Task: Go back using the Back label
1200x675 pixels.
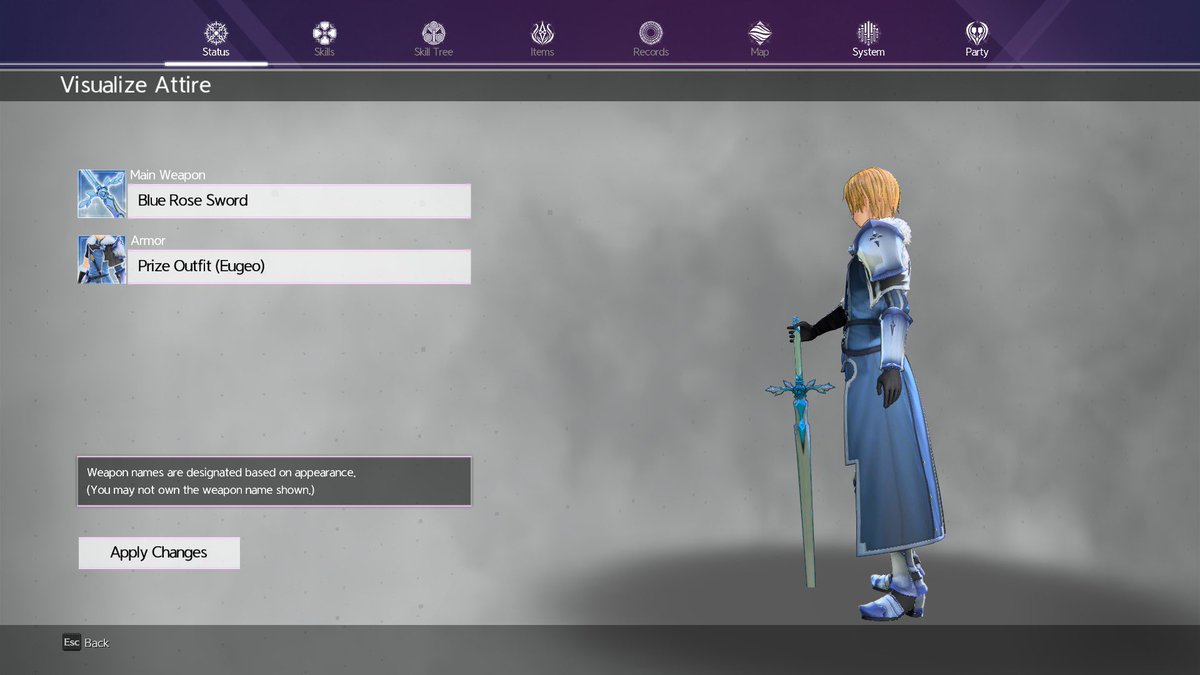Action: click(x=97, y=643)
